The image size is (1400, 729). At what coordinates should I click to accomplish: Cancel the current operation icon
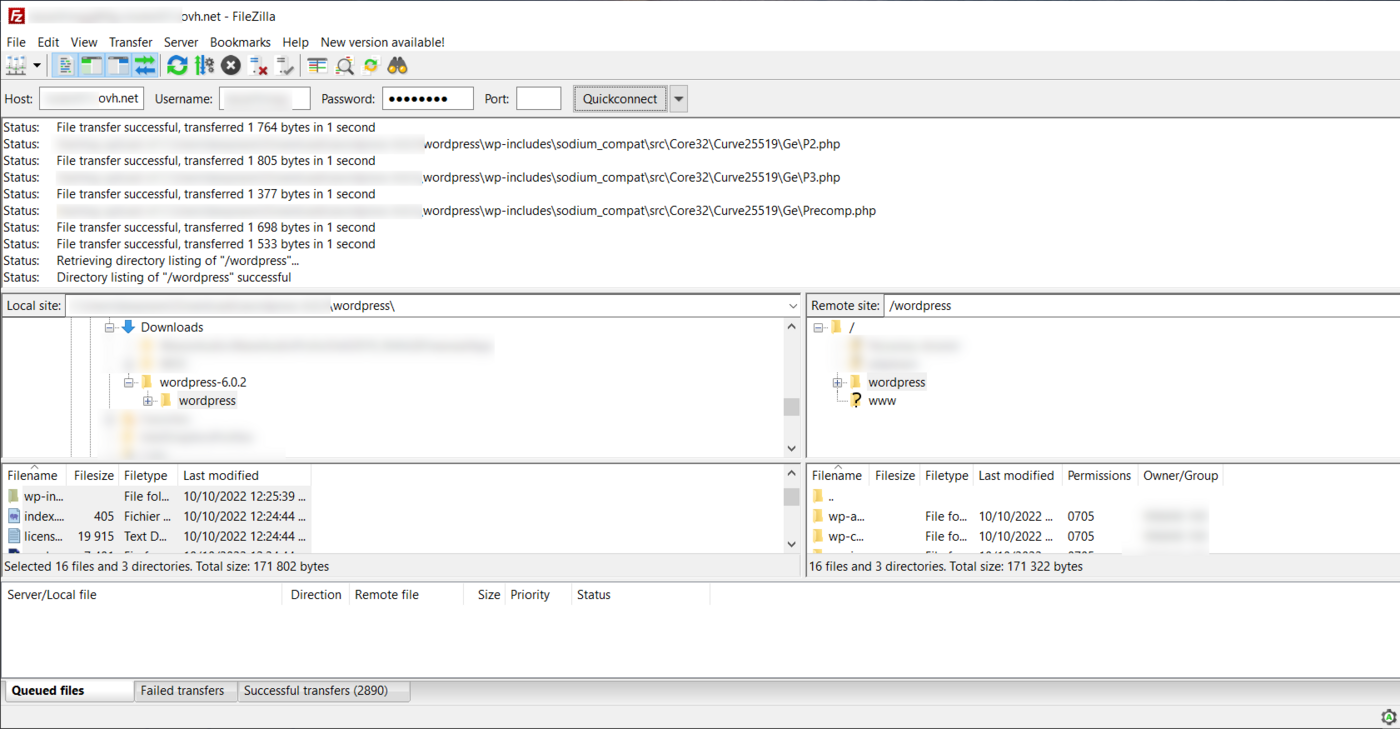[x=231, y=66]
